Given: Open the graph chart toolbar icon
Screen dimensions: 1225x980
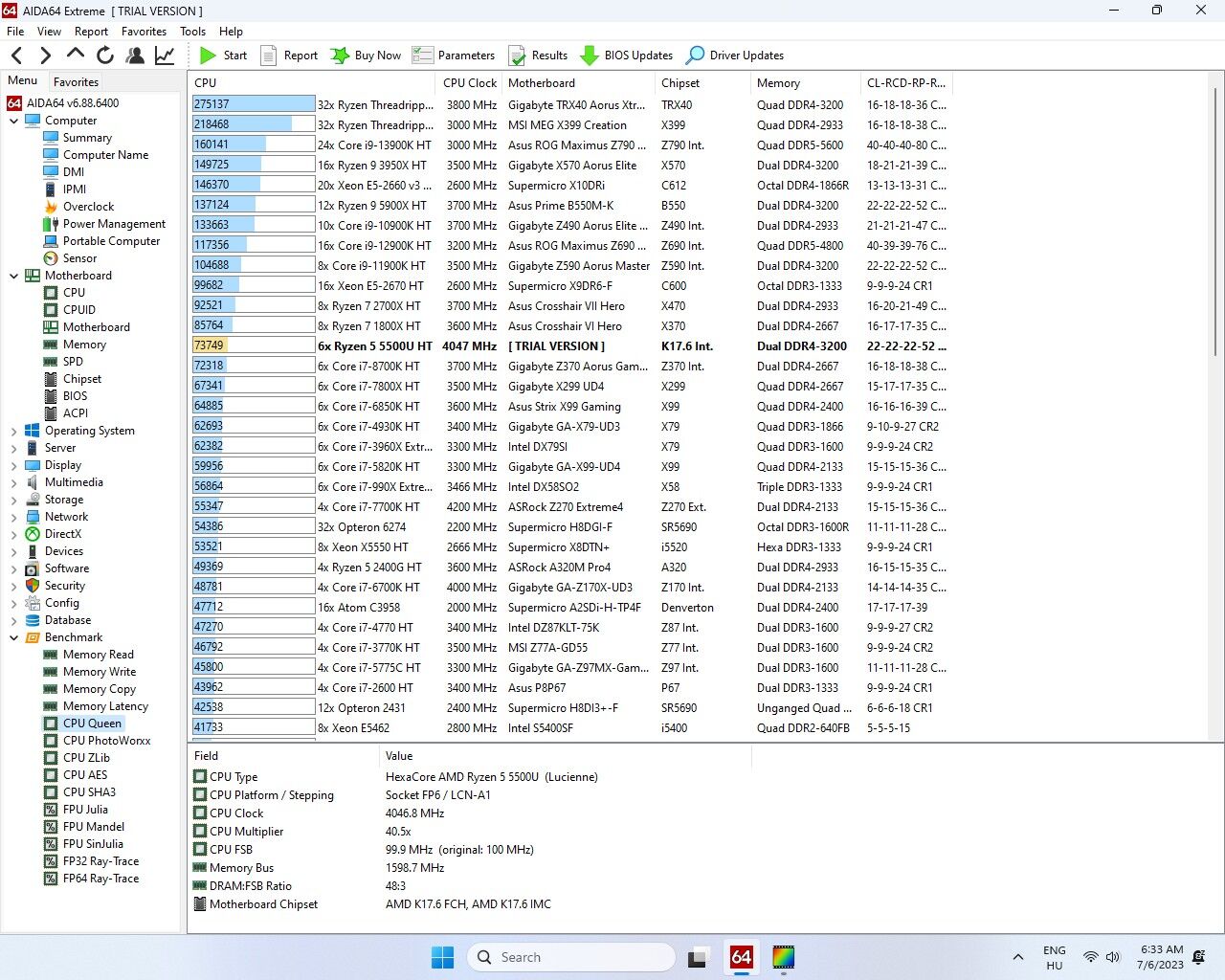Looking at the screenshot, I should (x=165, y=56).
